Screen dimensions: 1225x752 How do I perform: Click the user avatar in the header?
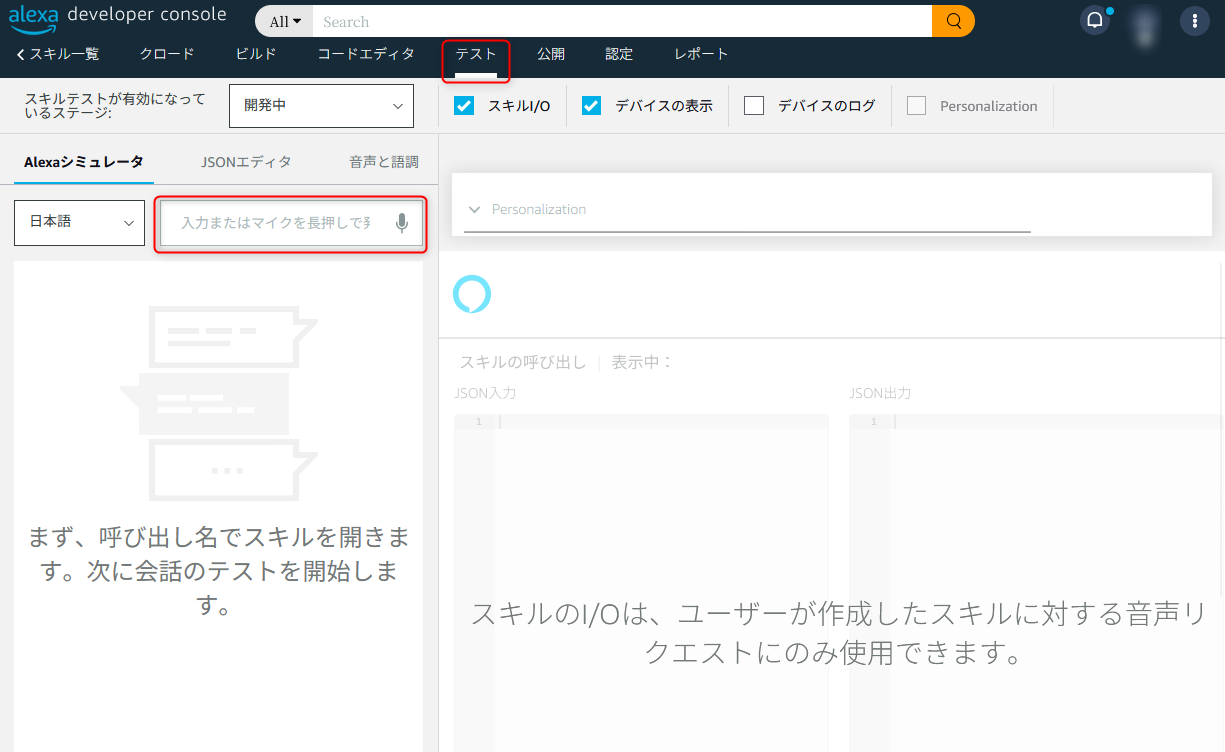[x=1144, y=20]
